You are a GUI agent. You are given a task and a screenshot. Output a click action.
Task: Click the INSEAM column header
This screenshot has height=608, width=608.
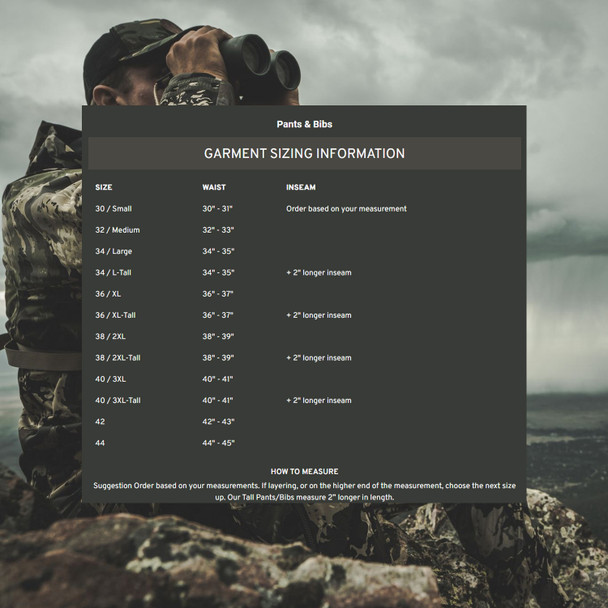pyautogui.click(x=301, y=187)
